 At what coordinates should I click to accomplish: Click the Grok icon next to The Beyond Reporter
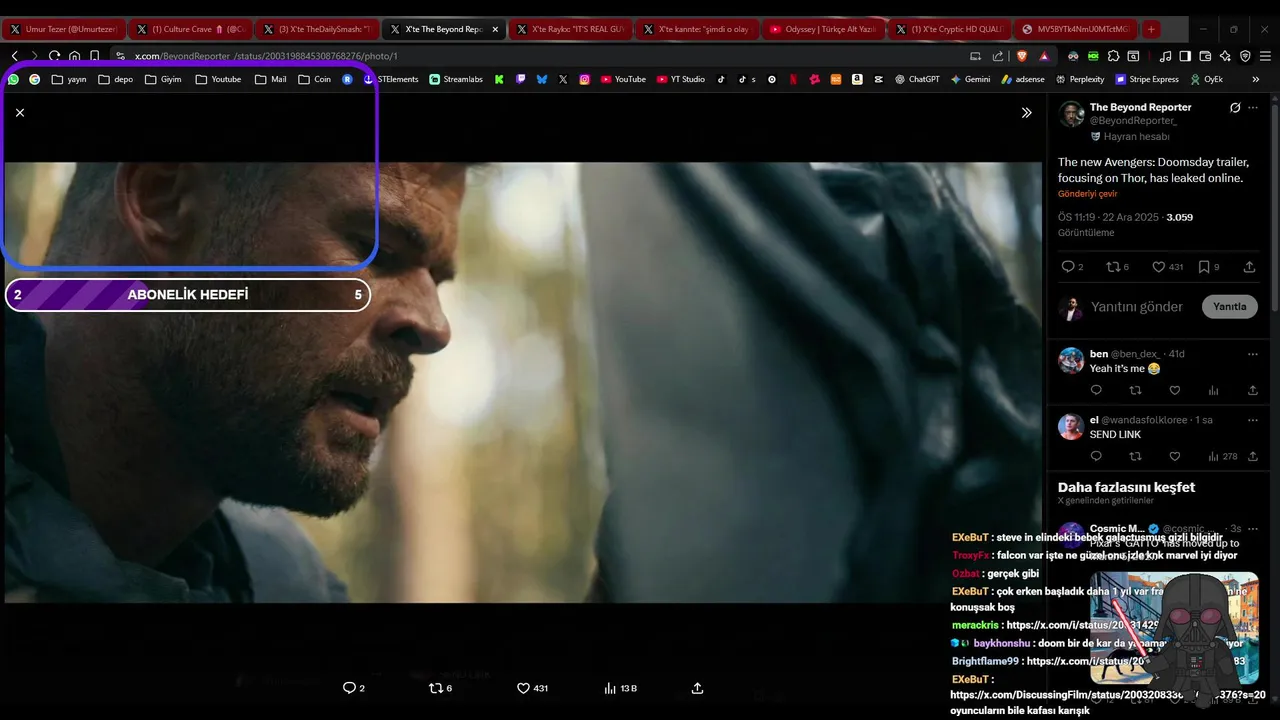pos(1235,107)
